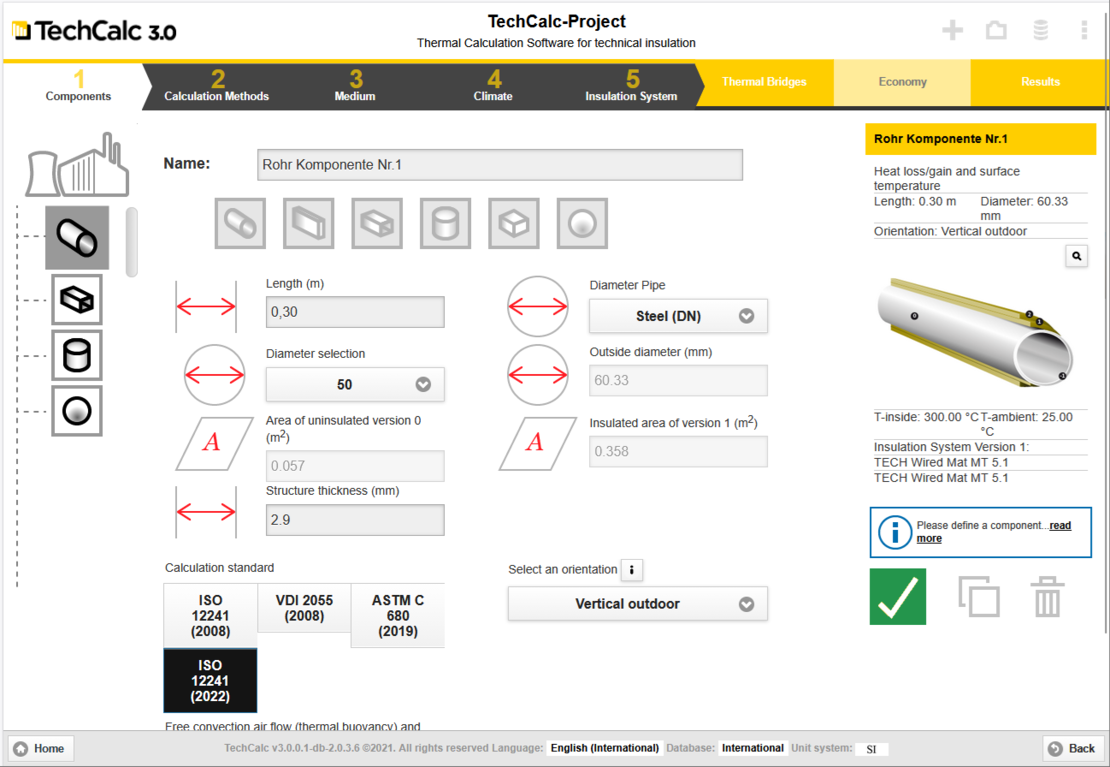Choose the flat rectangular duct shape icon

(x=309, y=224)
